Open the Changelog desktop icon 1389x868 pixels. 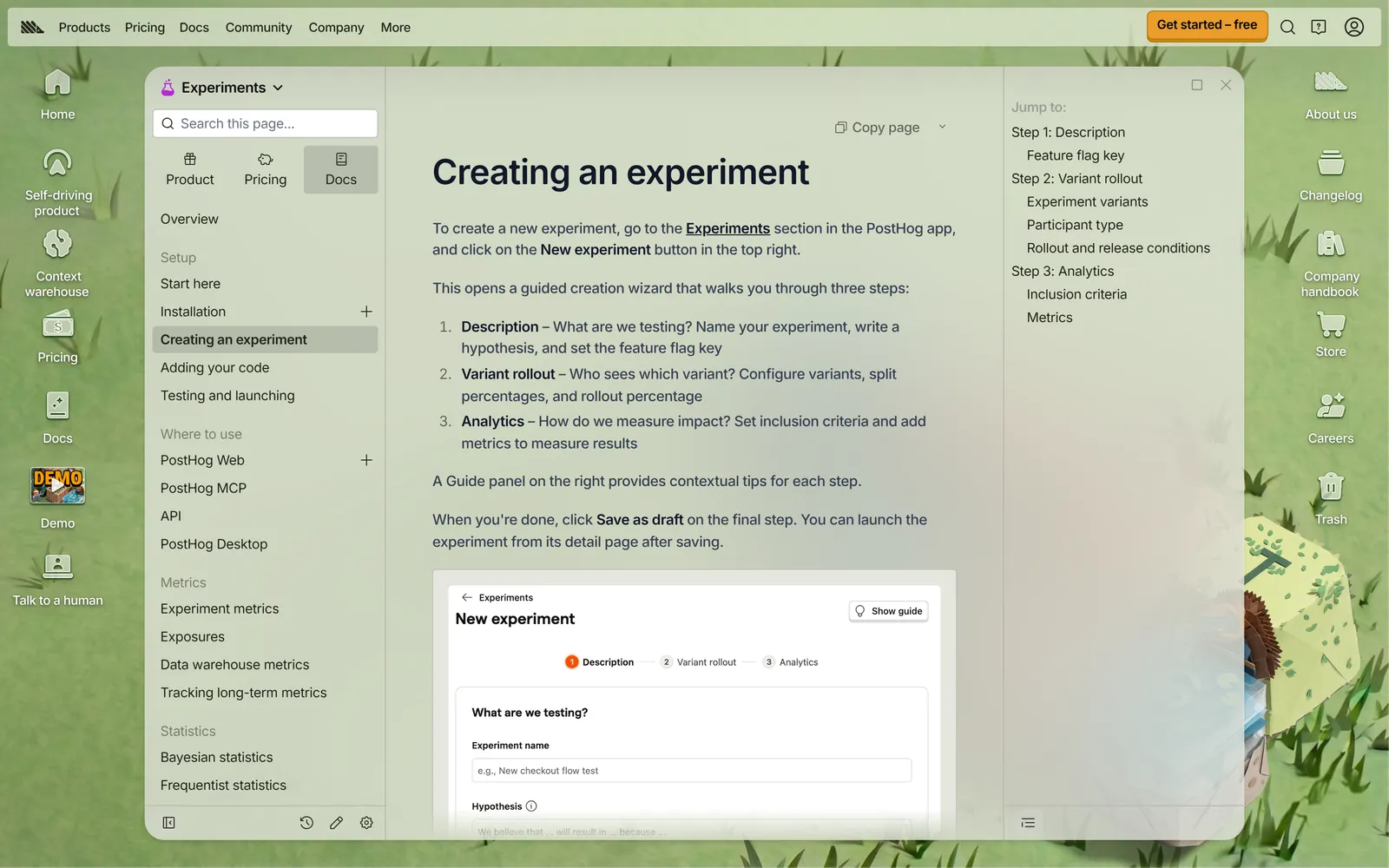coord(1331,174)
